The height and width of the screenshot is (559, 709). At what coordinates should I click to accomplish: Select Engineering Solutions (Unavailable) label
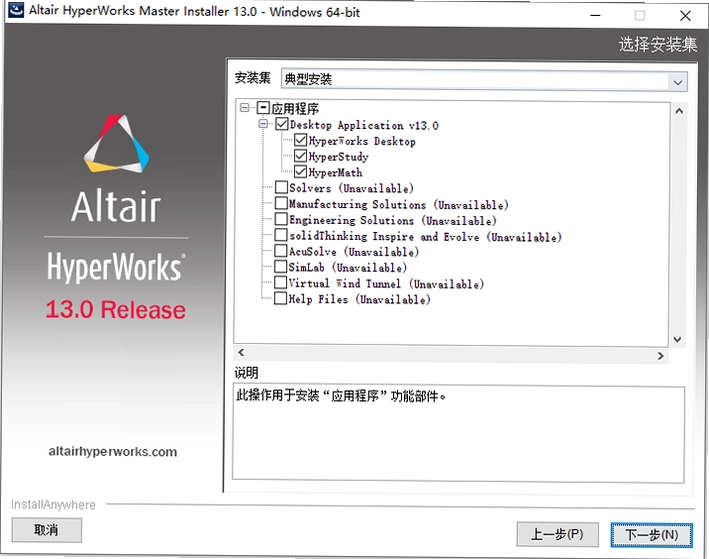(393, 221)
